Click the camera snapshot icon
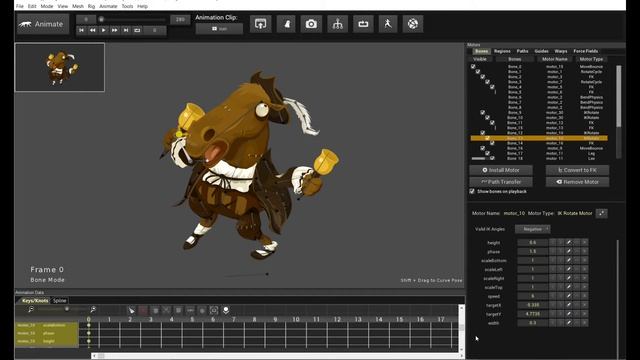Viewport: 640px width, 360px height. (x=311, y=24)
